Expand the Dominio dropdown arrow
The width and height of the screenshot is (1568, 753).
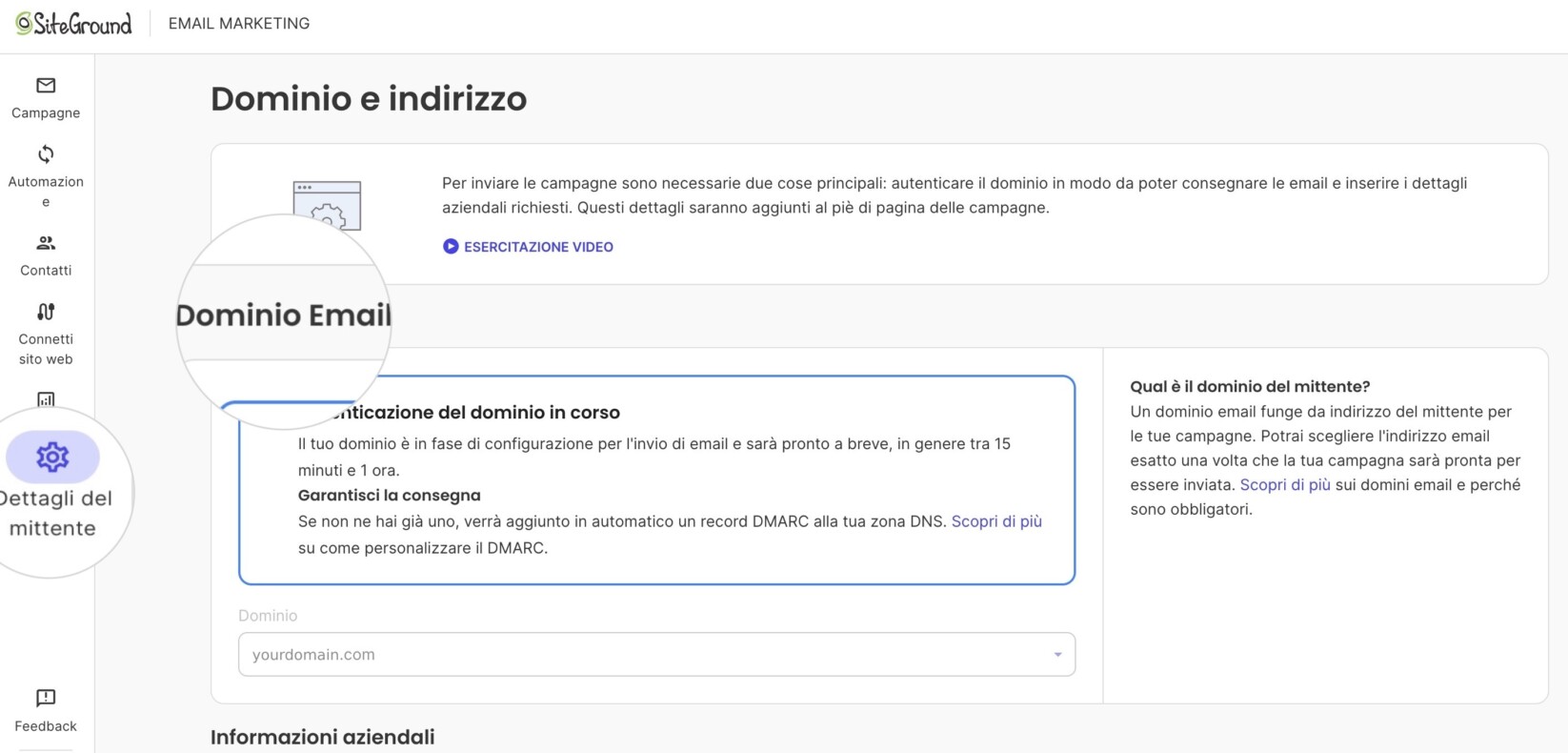(1057, 655)
